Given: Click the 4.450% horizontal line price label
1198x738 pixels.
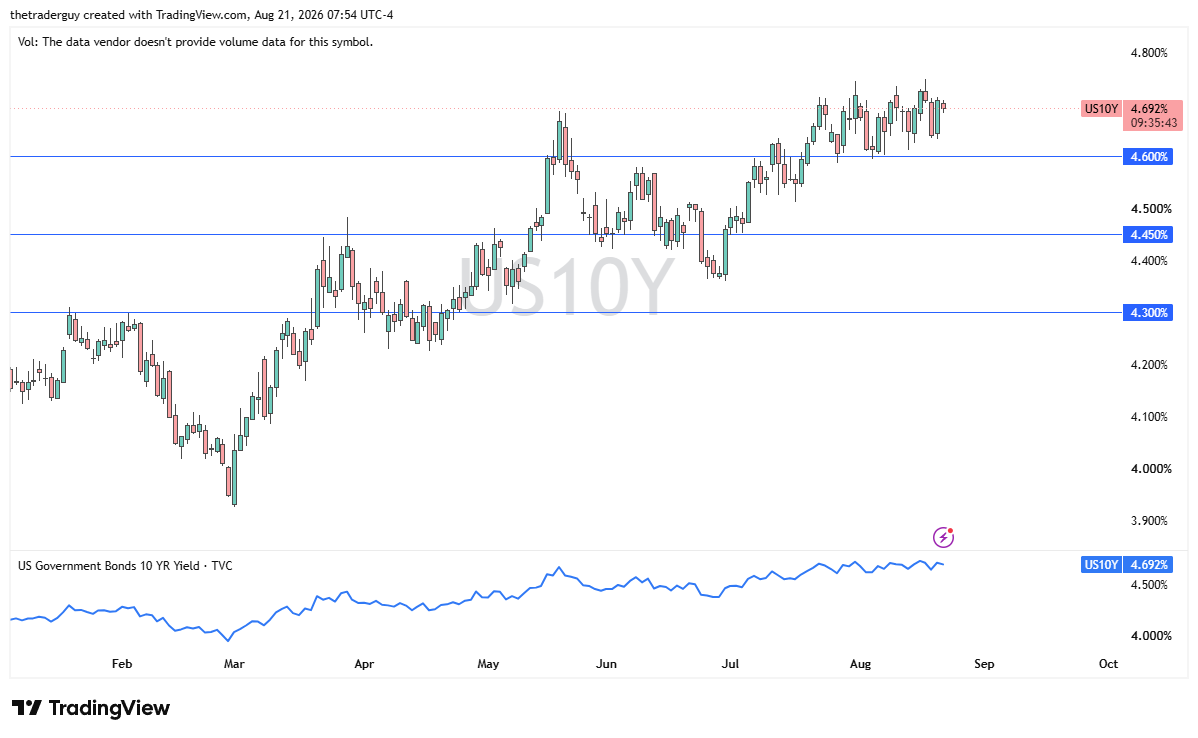Looking at the screenshot, I should click(x=1148, y=235).
